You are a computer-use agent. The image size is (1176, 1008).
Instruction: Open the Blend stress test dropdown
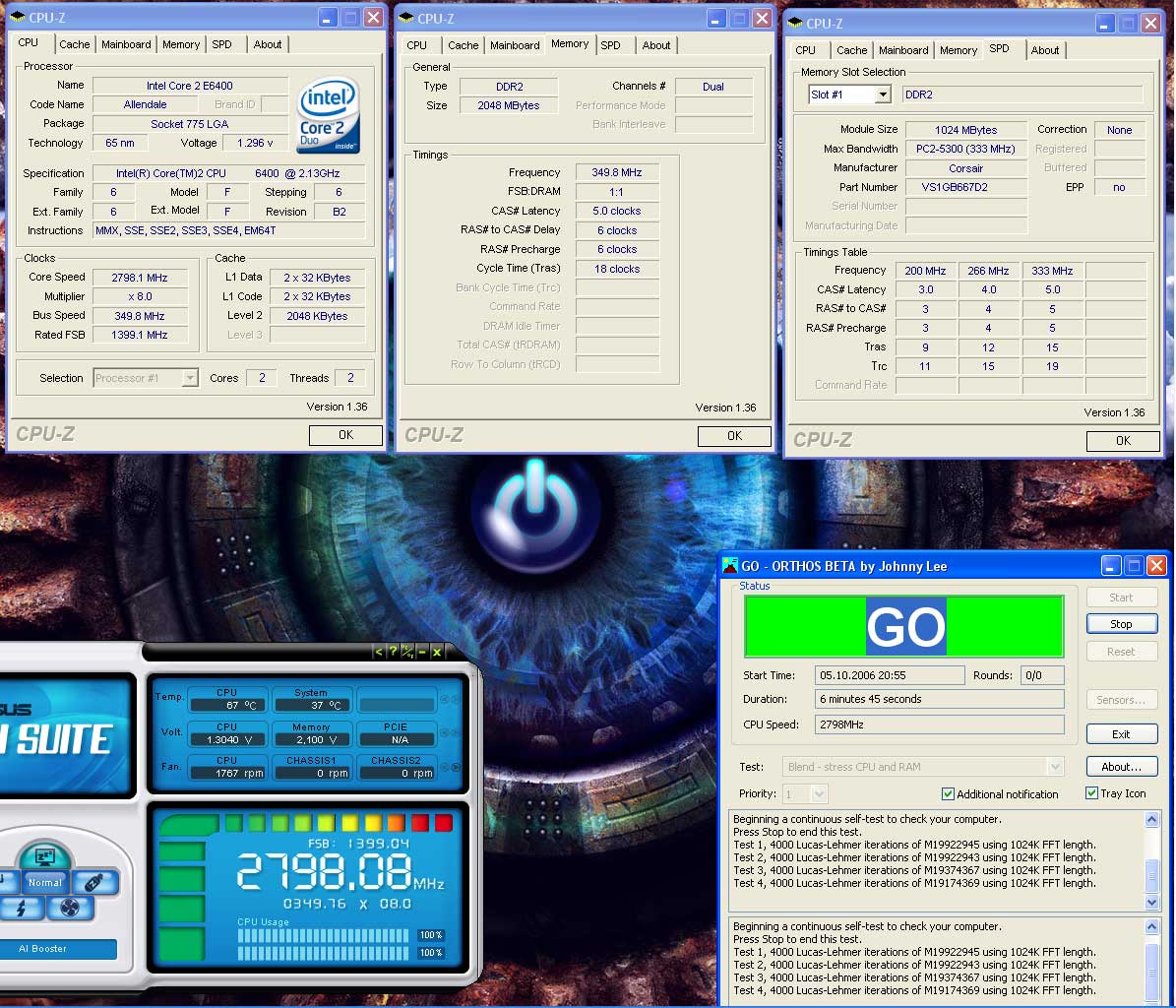point(1055,767)
